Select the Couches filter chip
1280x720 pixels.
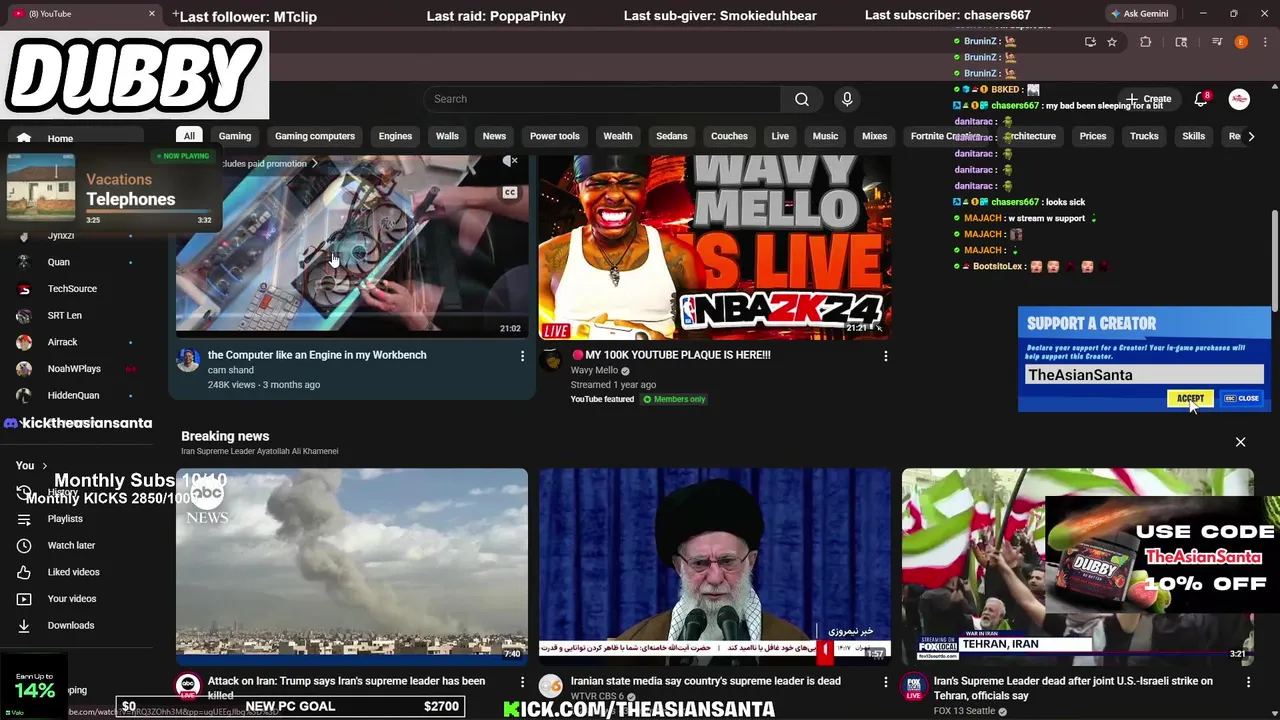pyautogui.click(x=729, y=136)
